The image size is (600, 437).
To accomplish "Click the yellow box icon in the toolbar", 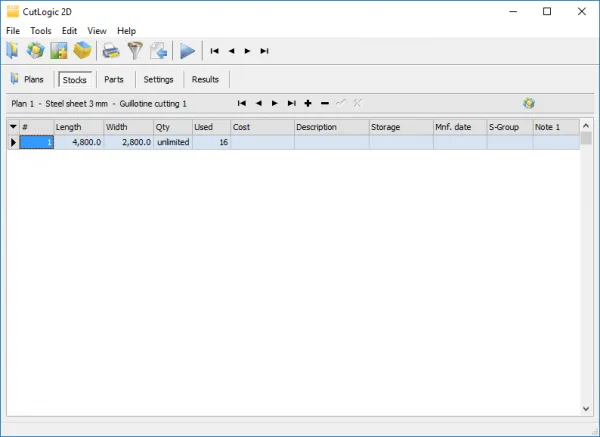I will coord(83,51).
